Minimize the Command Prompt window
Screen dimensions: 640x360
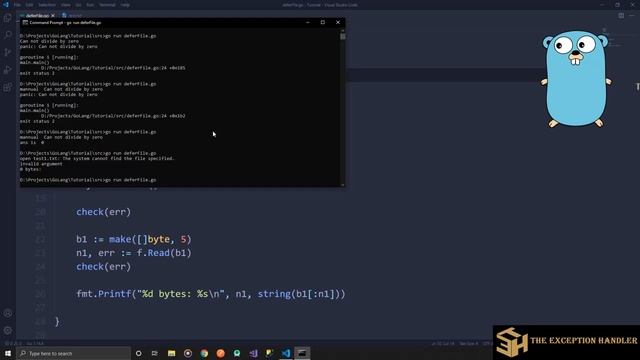pyautogui.click(x=308, y=22)
